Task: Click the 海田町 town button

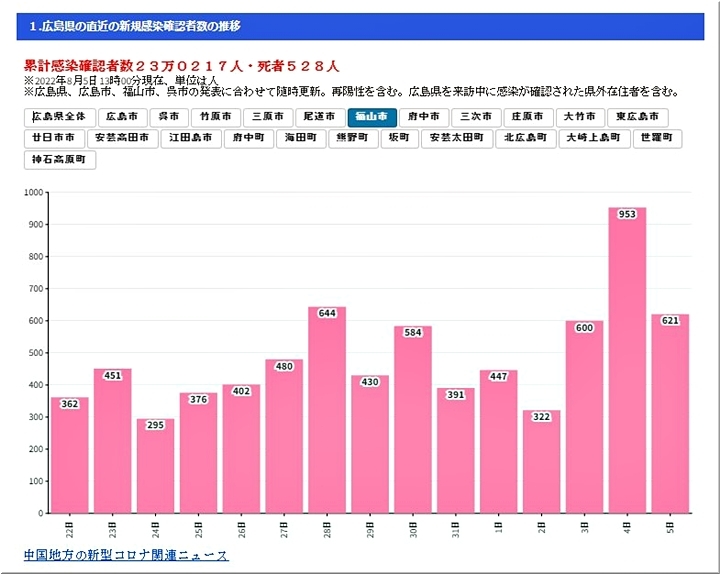Action: [x=301, y=138]
